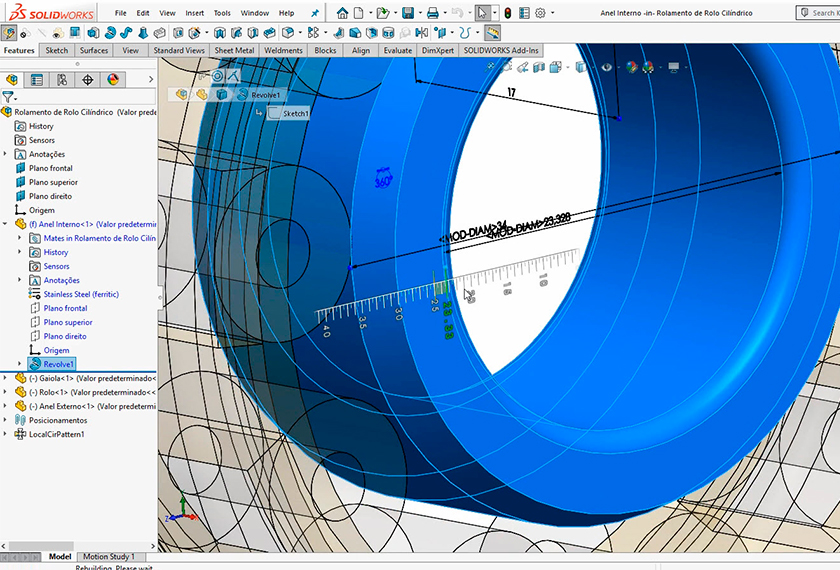Open the DisplayManager color wheel tab

(113, 80)
